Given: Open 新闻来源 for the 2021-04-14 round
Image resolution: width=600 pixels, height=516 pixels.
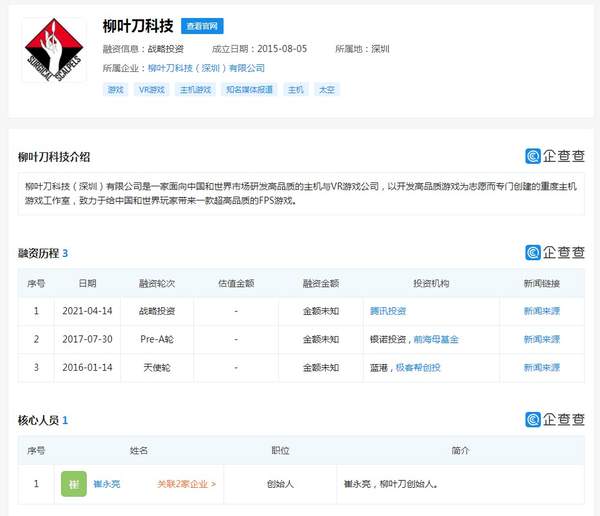Looking at the screenshot, I should click(x=541, y=311).
